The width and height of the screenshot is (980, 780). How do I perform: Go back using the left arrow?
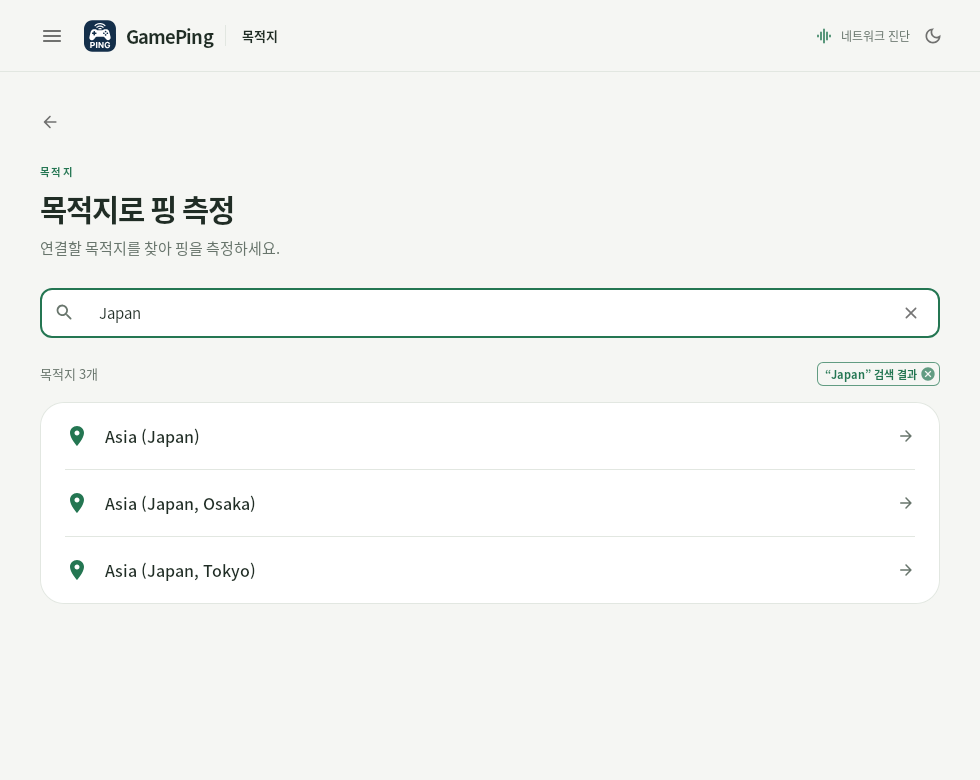50,122
